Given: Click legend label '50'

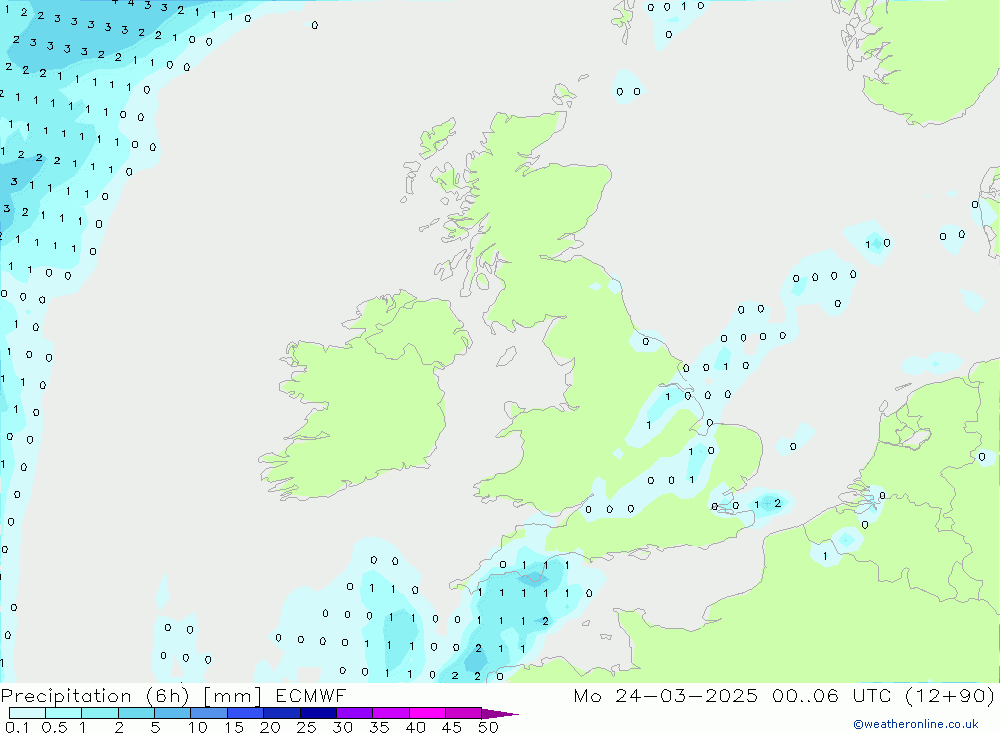Looking at the screenshot, I should (x=489, y=727).
